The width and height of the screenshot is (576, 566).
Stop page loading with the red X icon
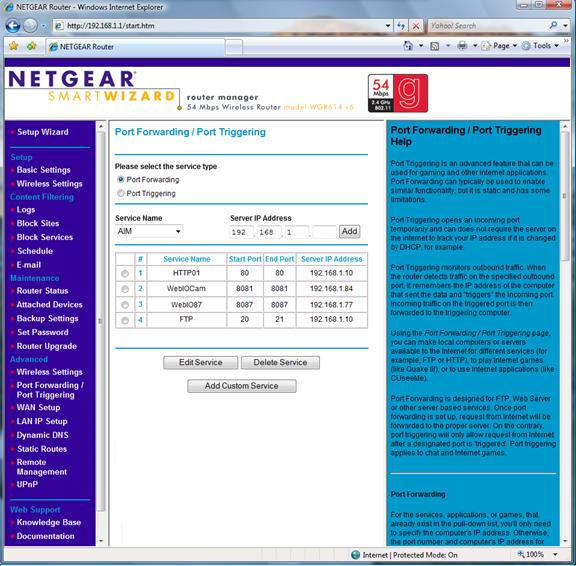416,26
